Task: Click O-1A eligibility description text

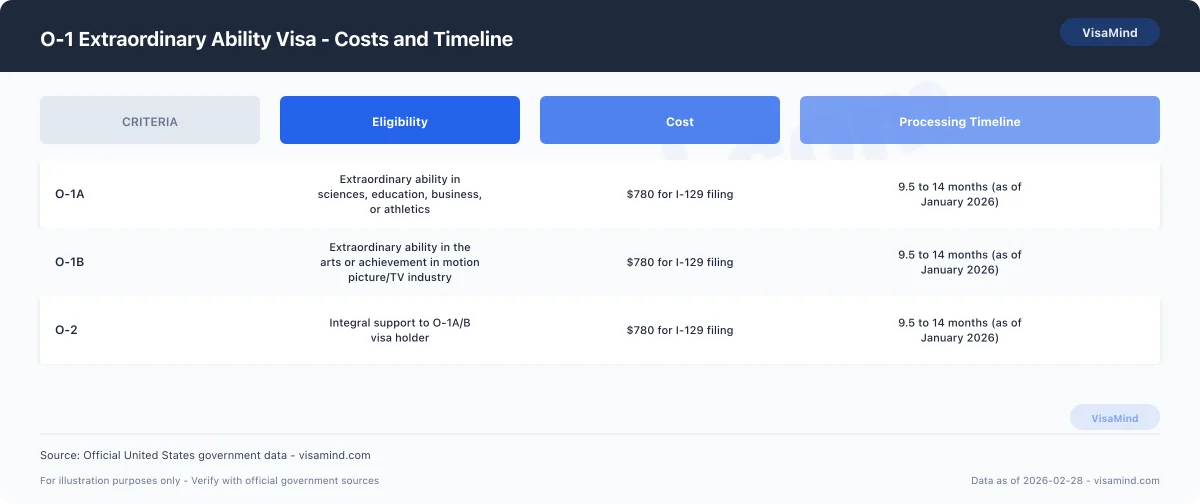Action: pos(400,194)
